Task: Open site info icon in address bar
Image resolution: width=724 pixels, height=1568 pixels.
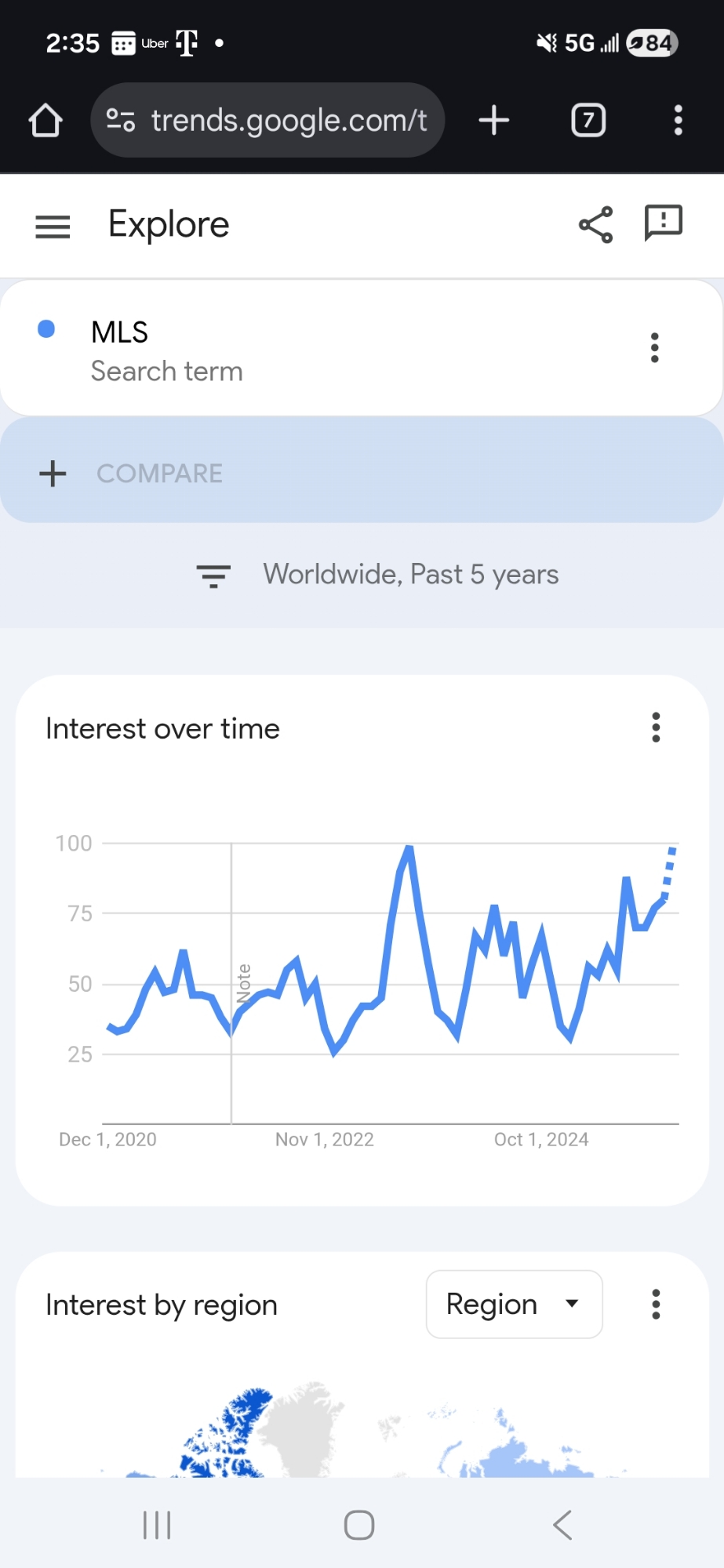Action: click(x=121, y=120)
